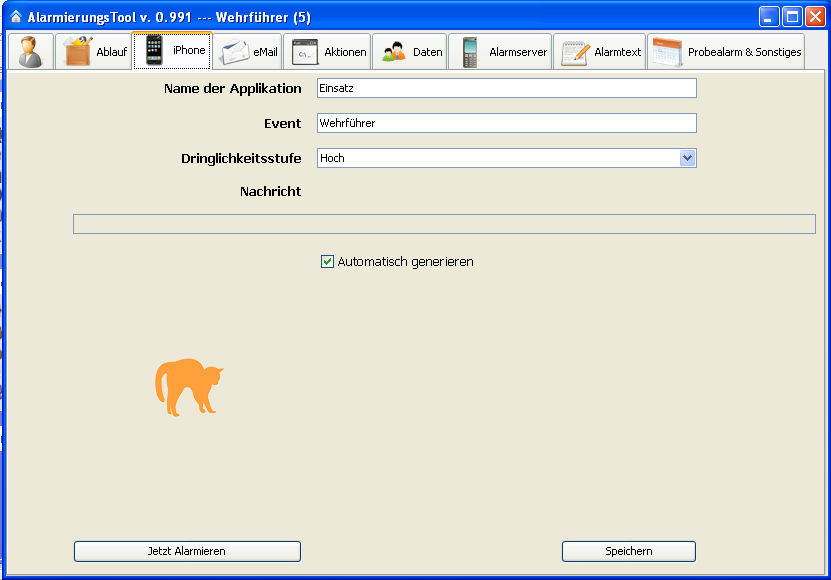Click the Ablauf clipboard icon
The width and height of the screenshot is (831, 580).
pyautogui.click(x=78, y=52)
